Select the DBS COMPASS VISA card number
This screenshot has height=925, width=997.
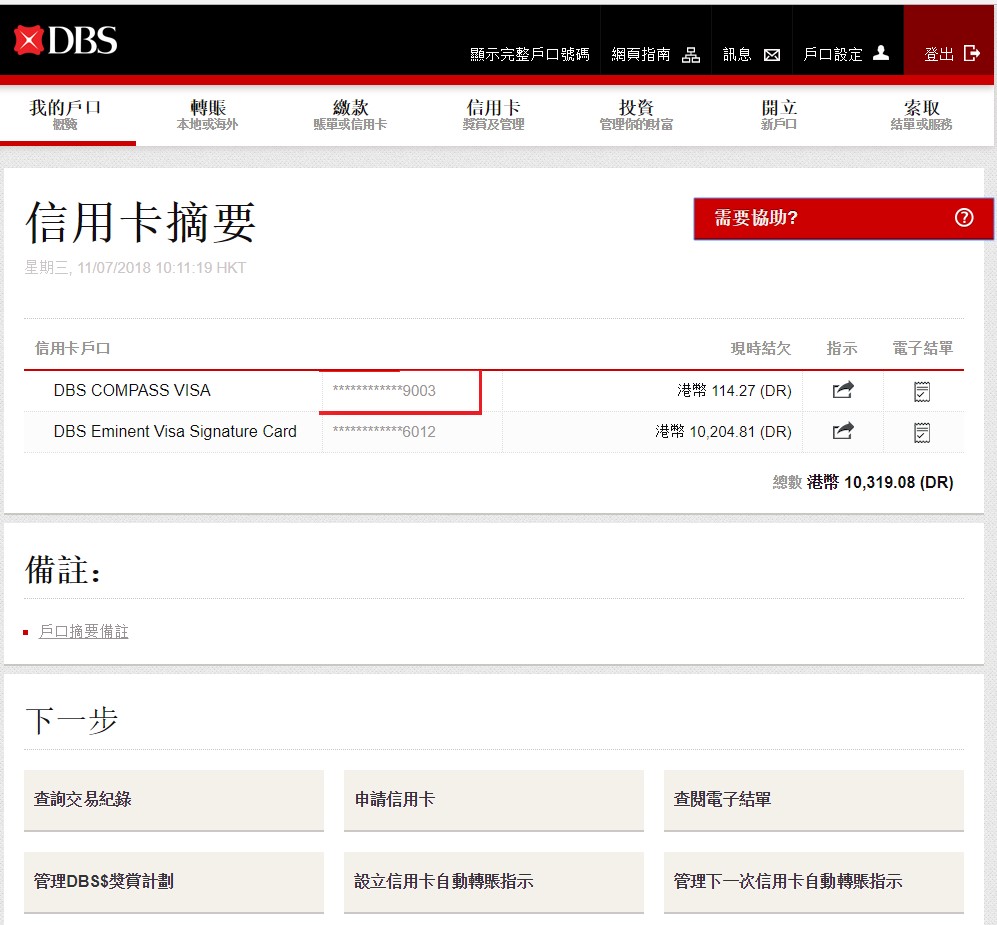[x=385, y=391]
